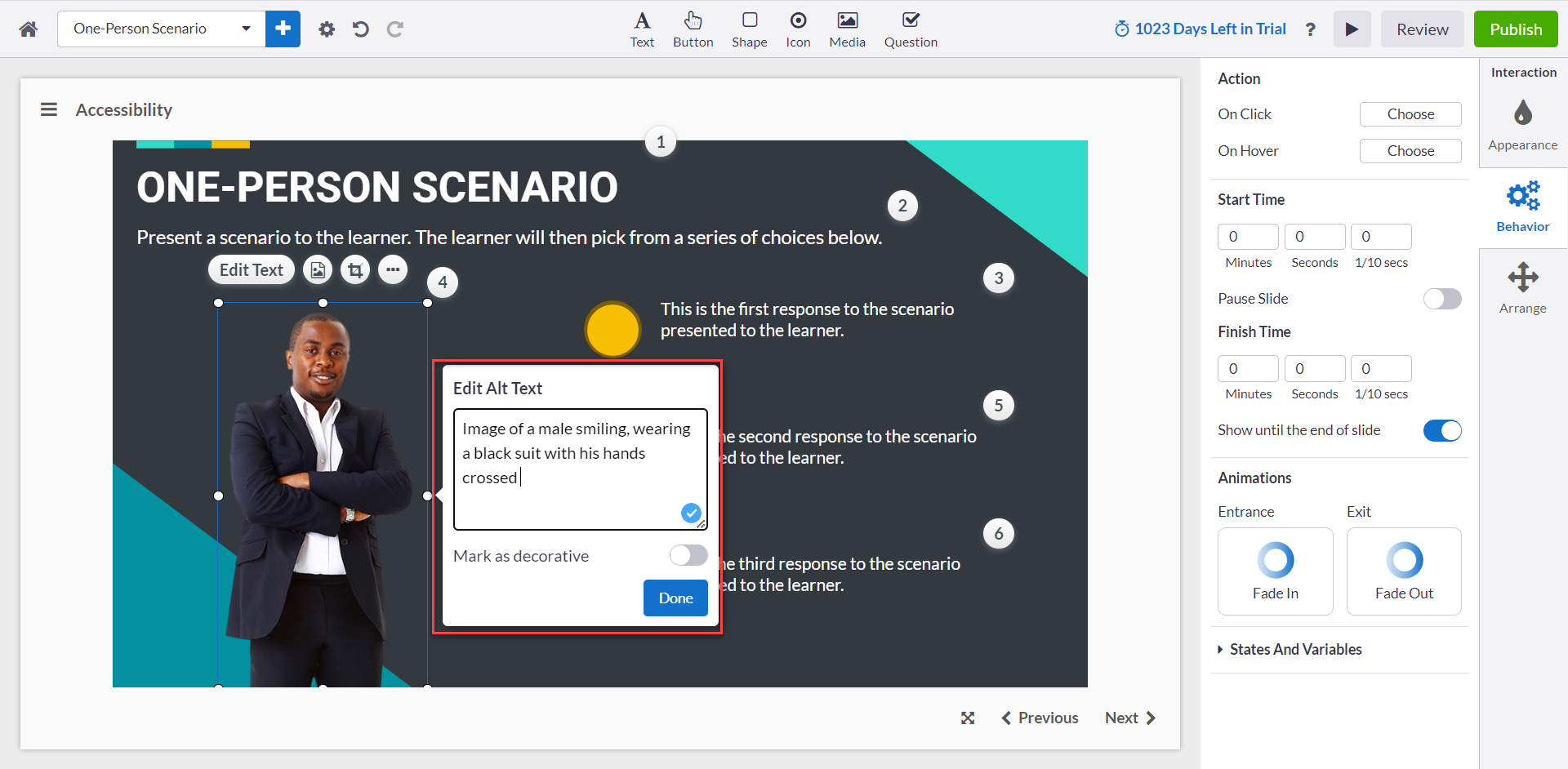The width and height of the screenshot is (1568, 769).
Task: Switch to the Appearance tab
Action: tap(1522, 125)
